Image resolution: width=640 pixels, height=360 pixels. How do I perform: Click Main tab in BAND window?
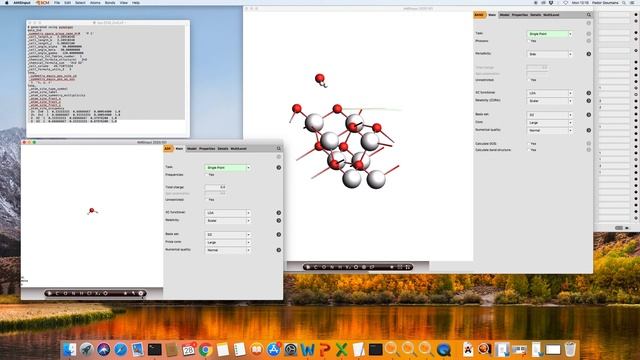pos(492,15)
